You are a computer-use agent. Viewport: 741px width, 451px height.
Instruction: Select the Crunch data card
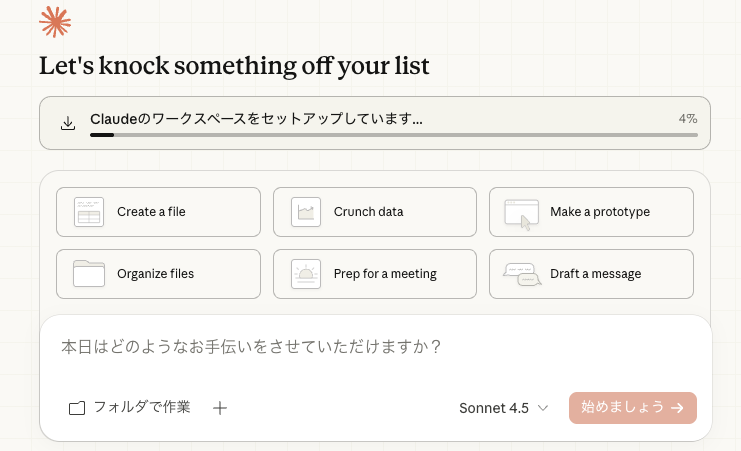(375, 212)
